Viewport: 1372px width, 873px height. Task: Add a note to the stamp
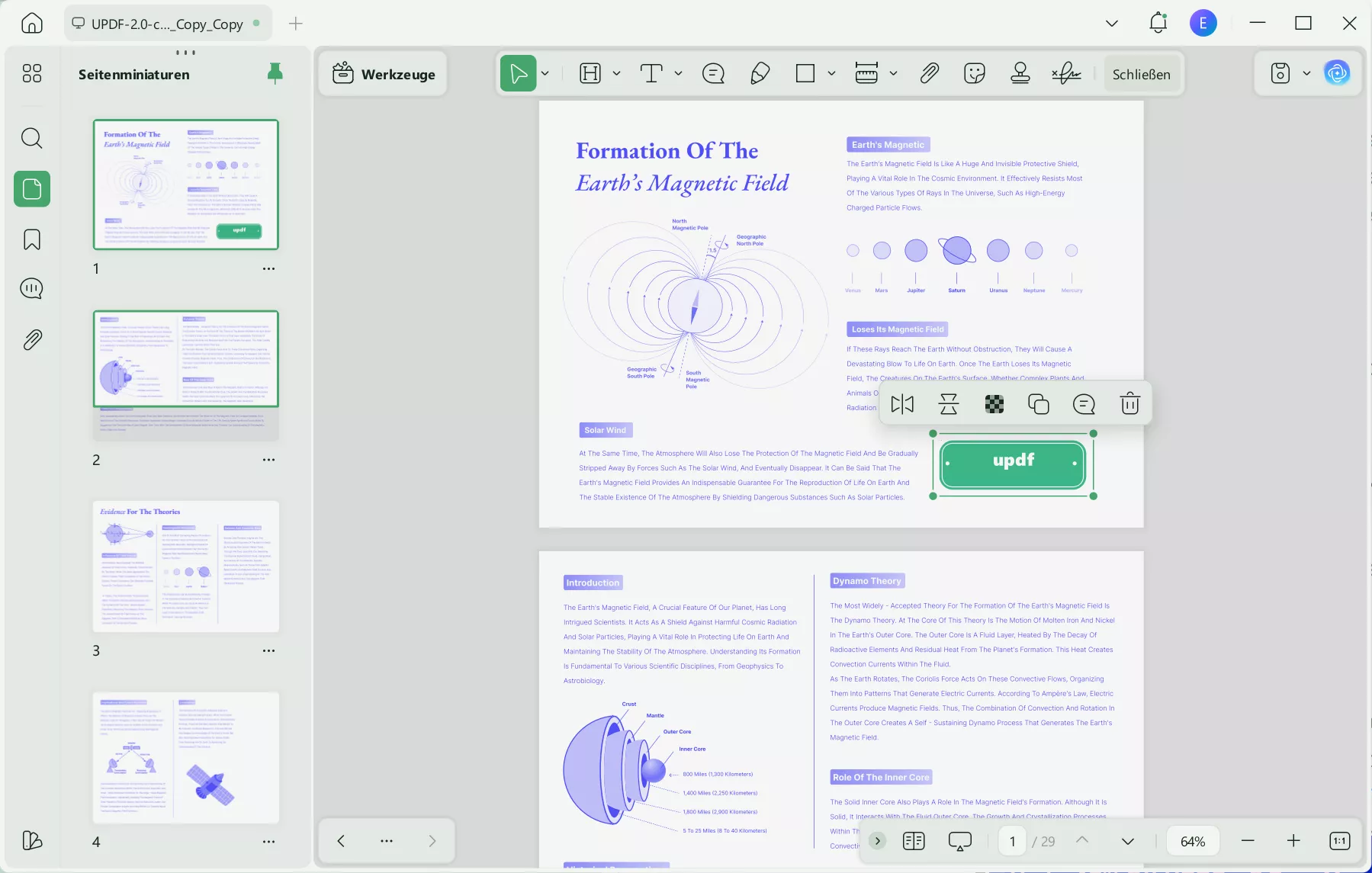(1084, 404)
